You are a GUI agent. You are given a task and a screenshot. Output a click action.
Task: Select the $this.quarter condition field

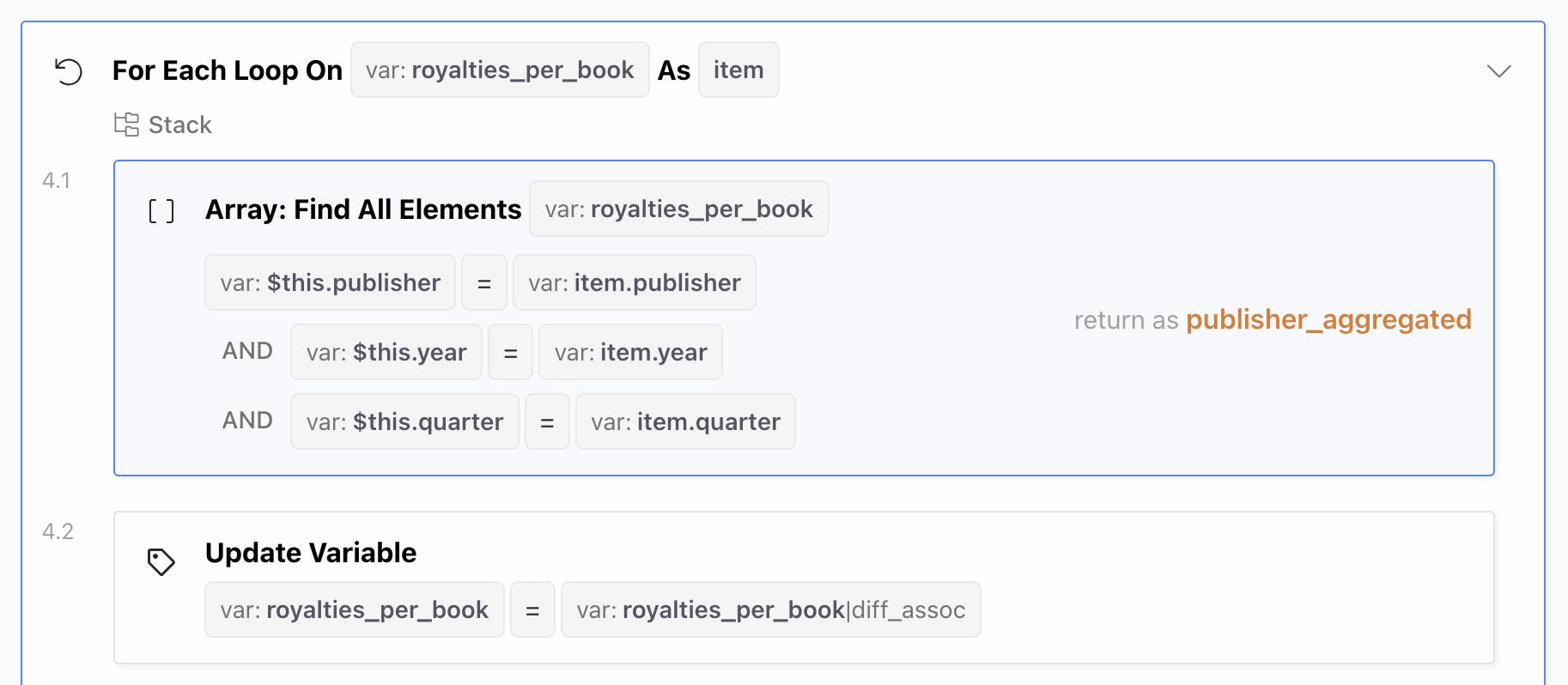[x=404, y=422]
